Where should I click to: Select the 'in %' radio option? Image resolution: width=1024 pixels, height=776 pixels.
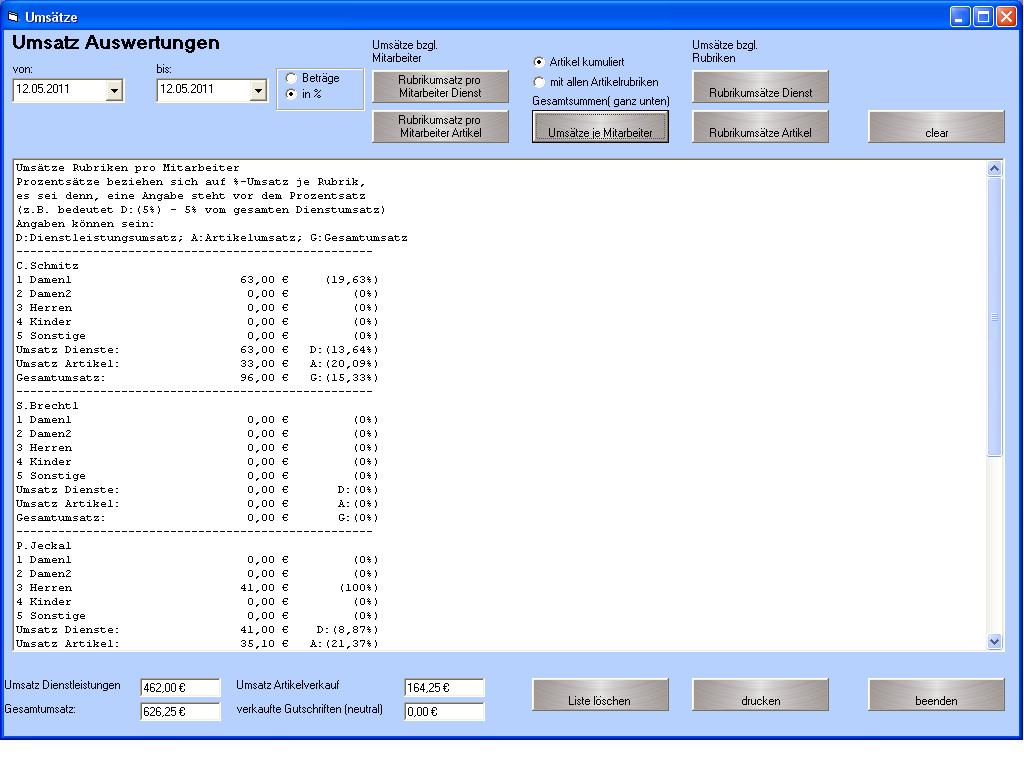tap(291, 94)
